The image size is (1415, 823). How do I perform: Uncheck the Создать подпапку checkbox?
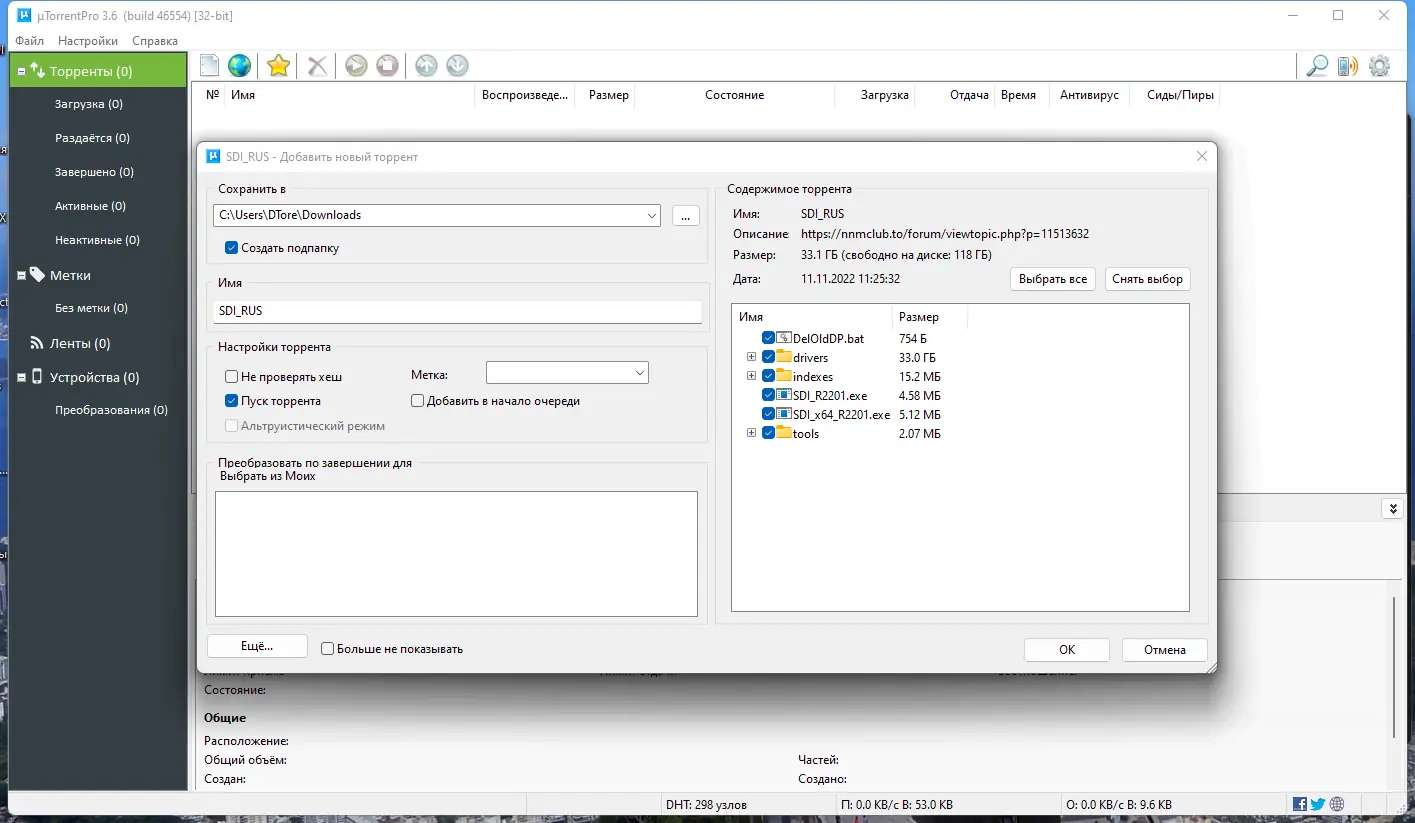click(x=232, y=248)
